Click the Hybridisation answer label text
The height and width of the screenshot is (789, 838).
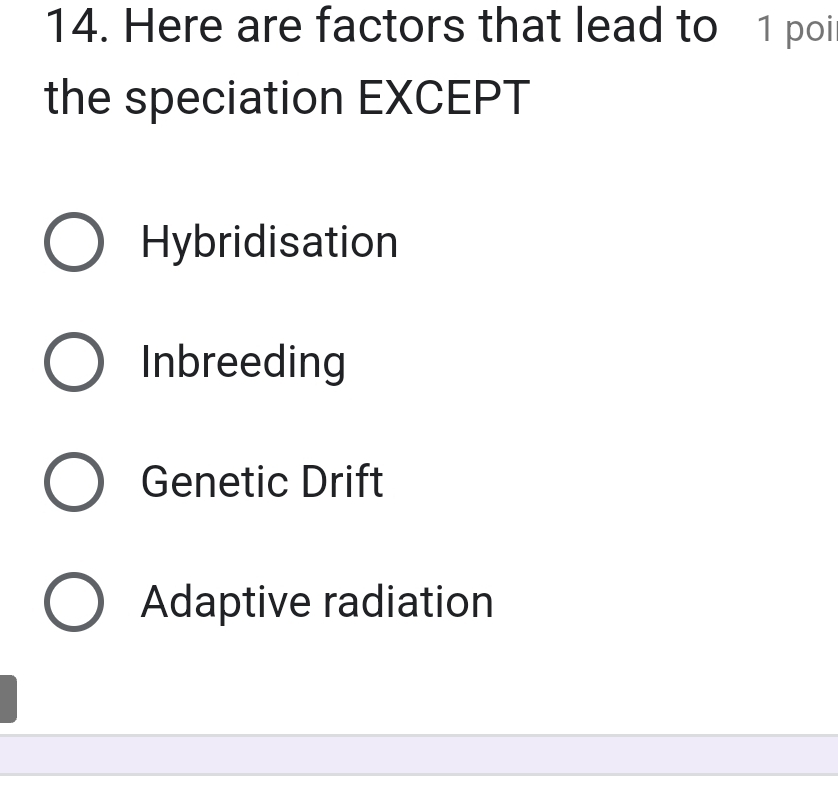coord(269,243)
